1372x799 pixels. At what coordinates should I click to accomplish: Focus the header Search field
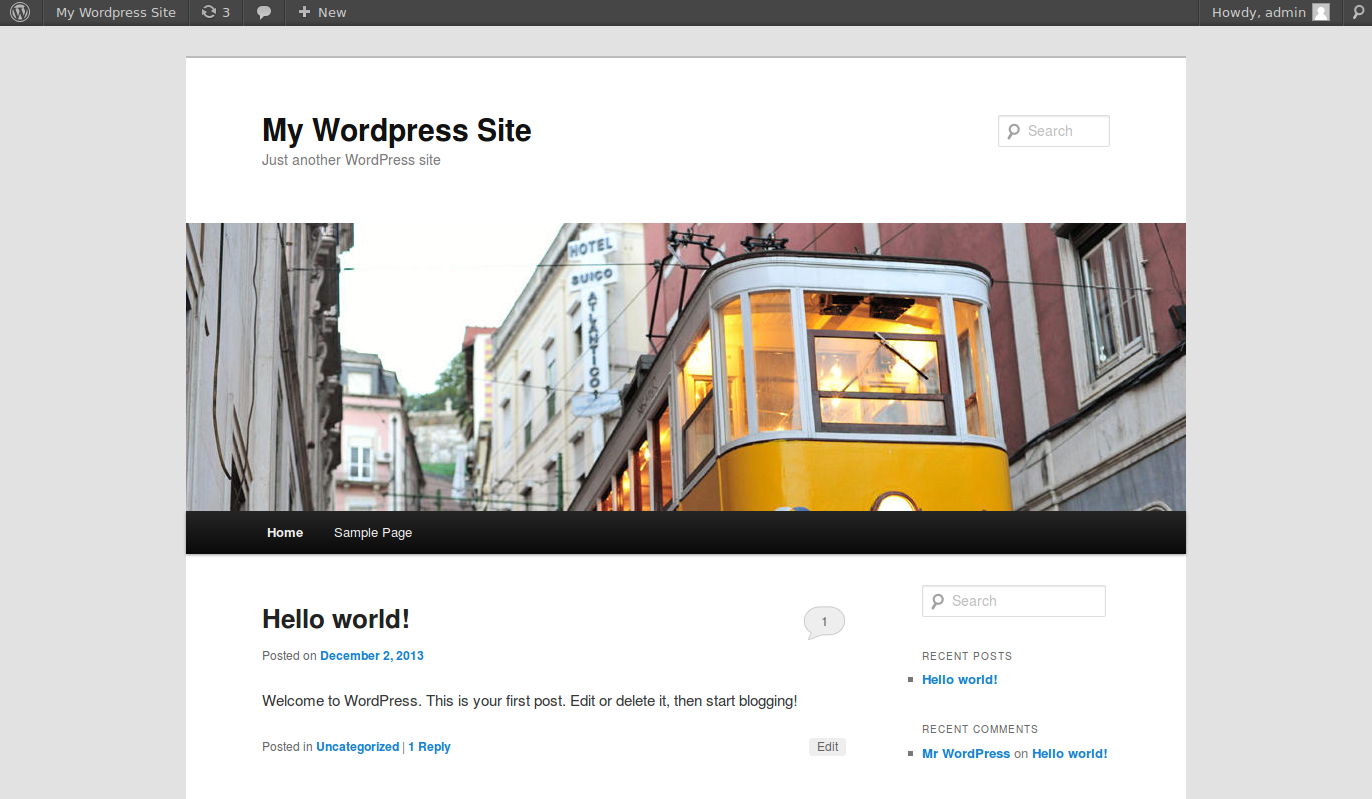(1064, 131)
